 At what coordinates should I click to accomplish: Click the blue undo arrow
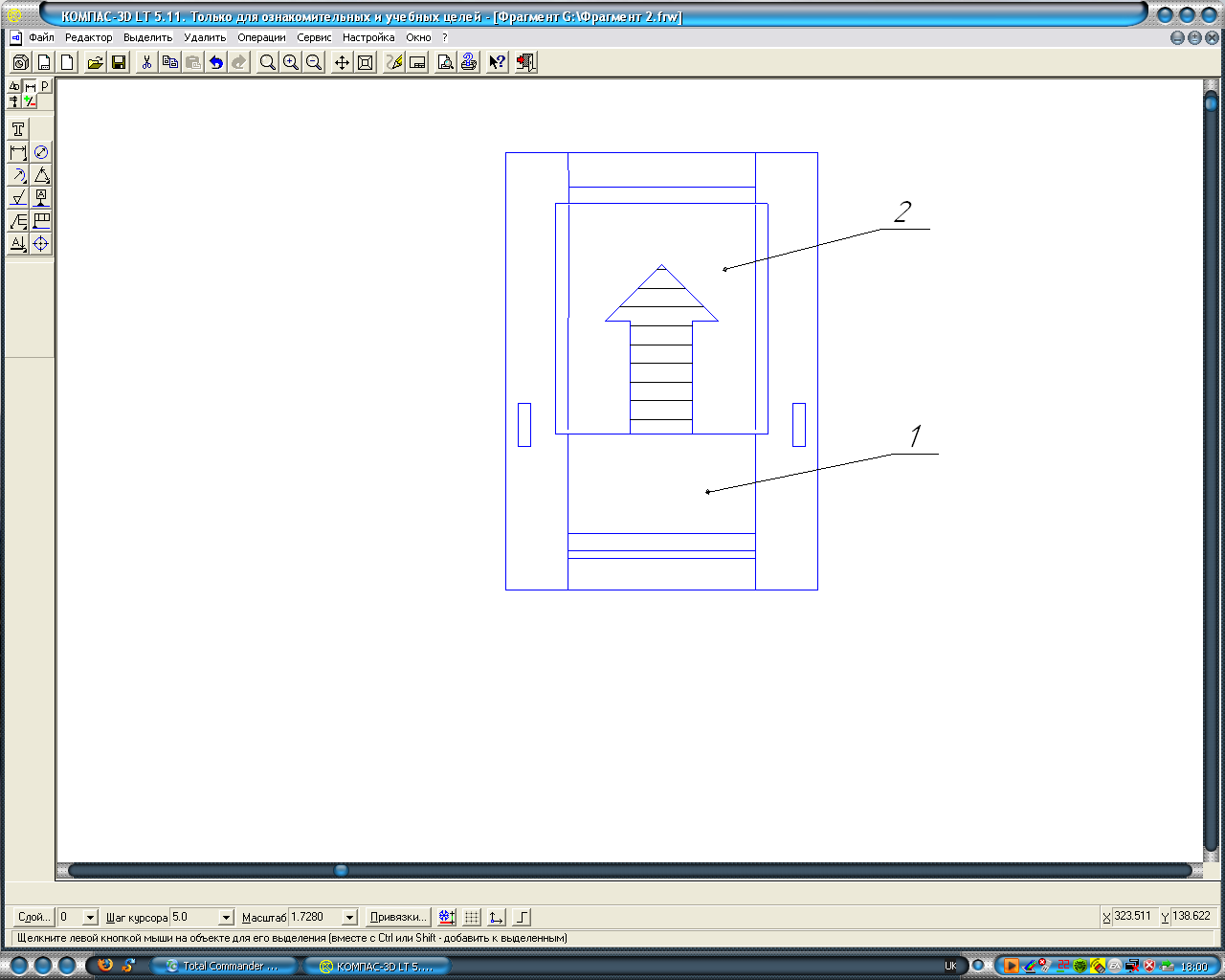tap(216, 62)
